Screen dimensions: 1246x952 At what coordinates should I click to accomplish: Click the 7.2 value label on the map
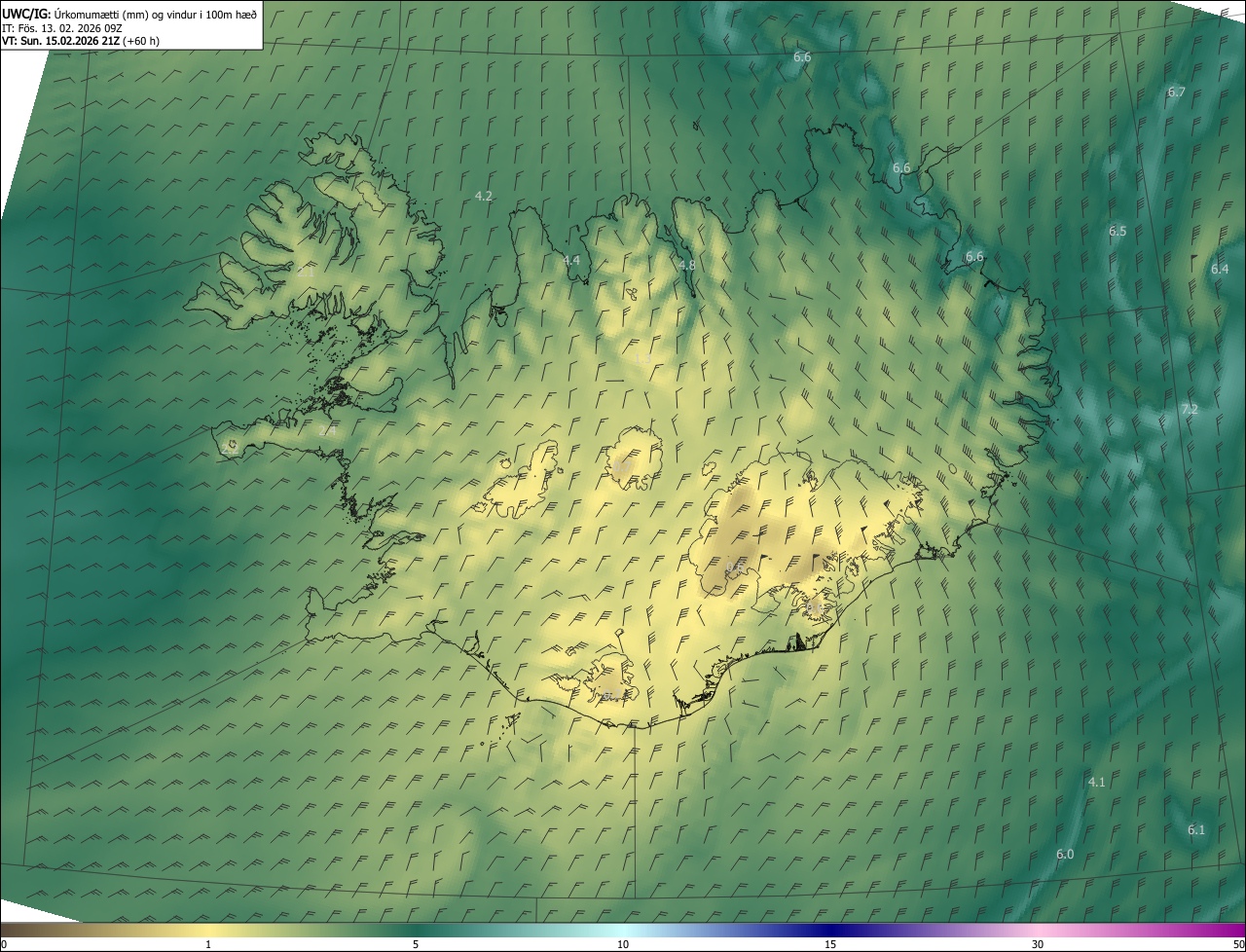1189,410
